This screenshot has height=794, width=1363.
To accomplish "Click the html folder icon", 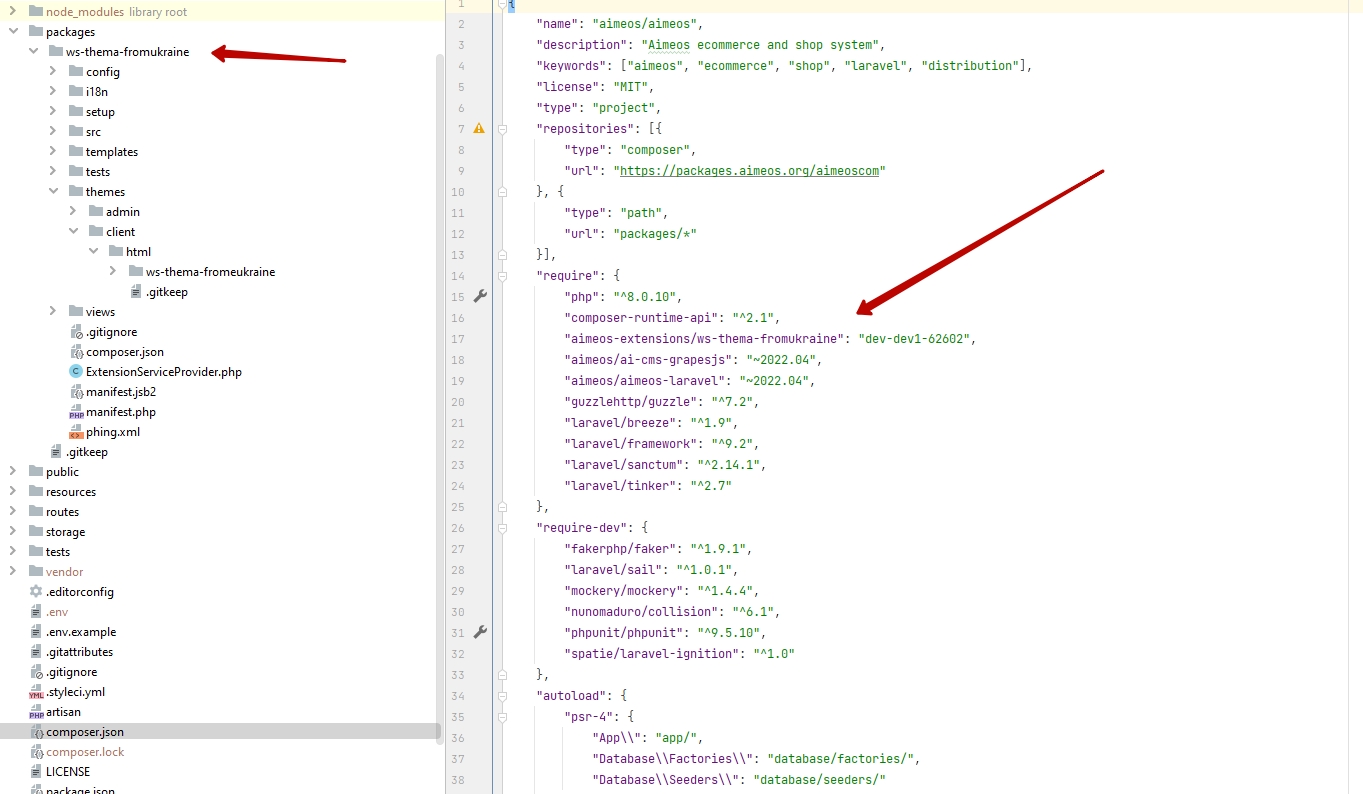I will (x=116, y=252).
